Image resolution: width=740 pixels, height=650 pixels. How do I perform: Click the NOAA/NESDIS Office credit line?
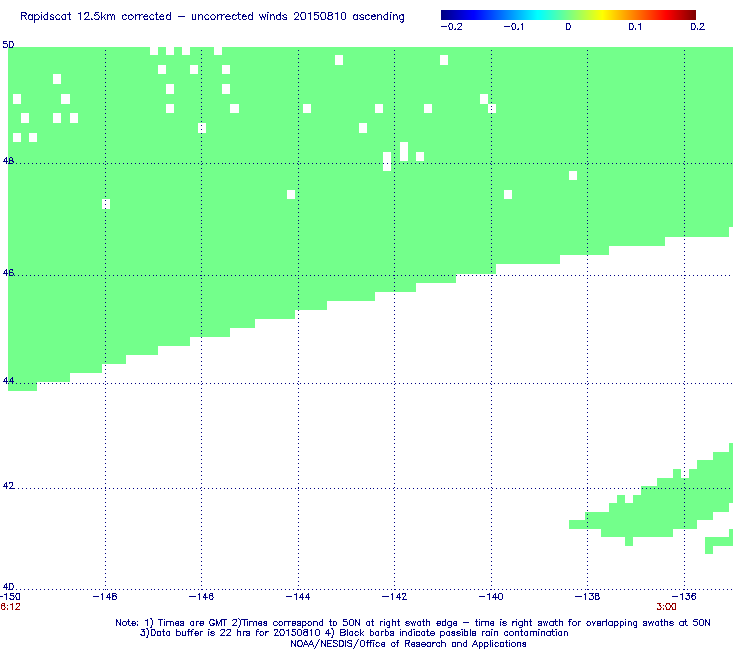tap(408, 644)
